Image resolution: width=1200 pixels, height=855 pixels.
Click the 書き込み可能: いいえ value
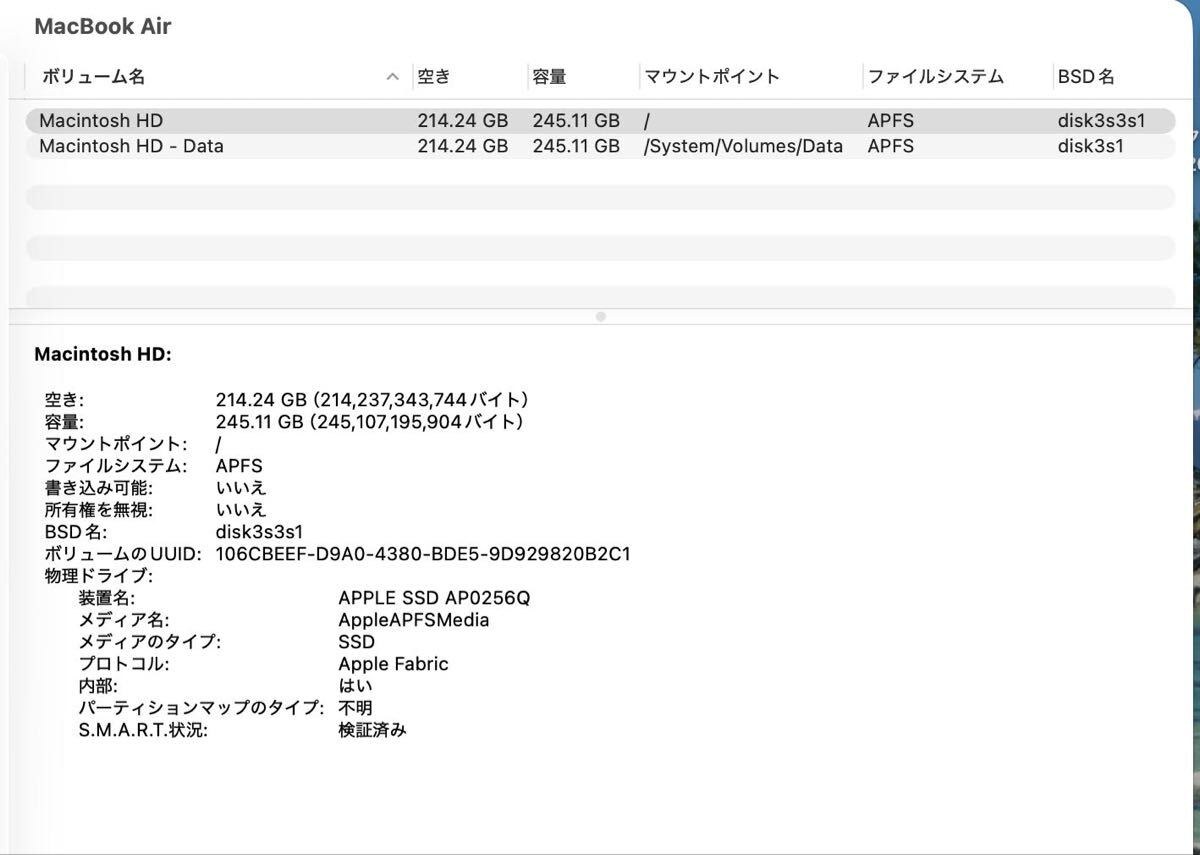(241, 488)
